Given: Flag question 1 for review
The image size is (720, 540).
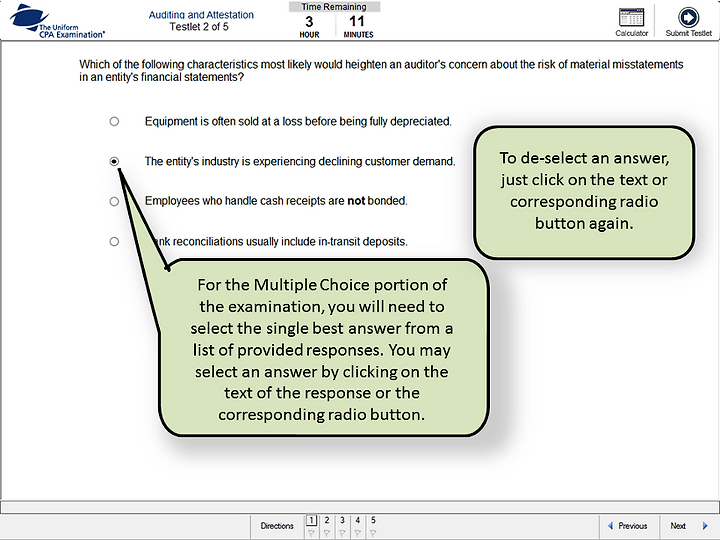Looking at the screenshot, I should click(x=311, y=533).
